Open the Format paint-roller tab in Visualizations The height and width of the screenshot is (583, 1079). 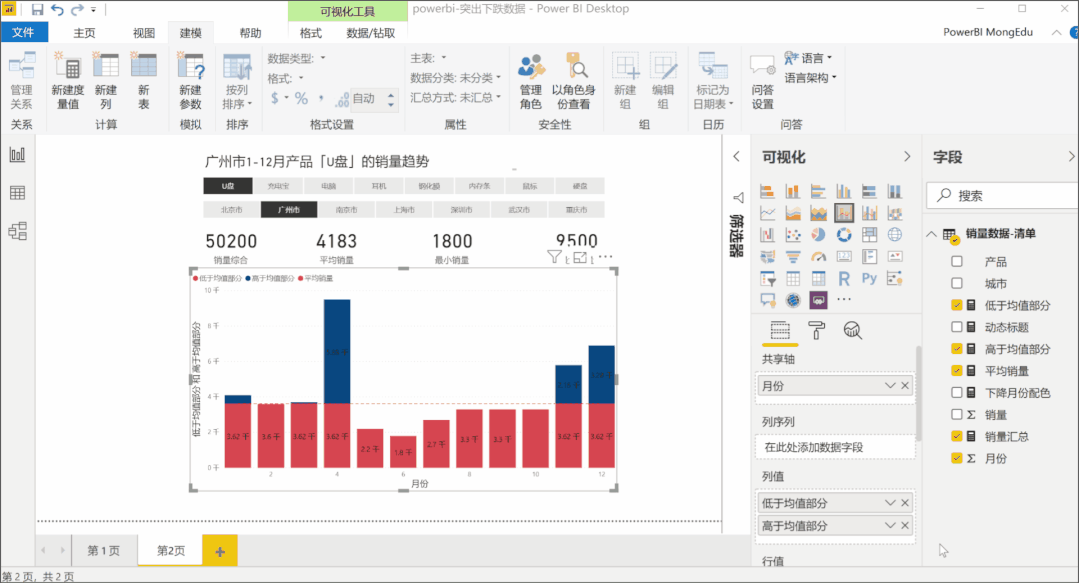click(817, 330)
